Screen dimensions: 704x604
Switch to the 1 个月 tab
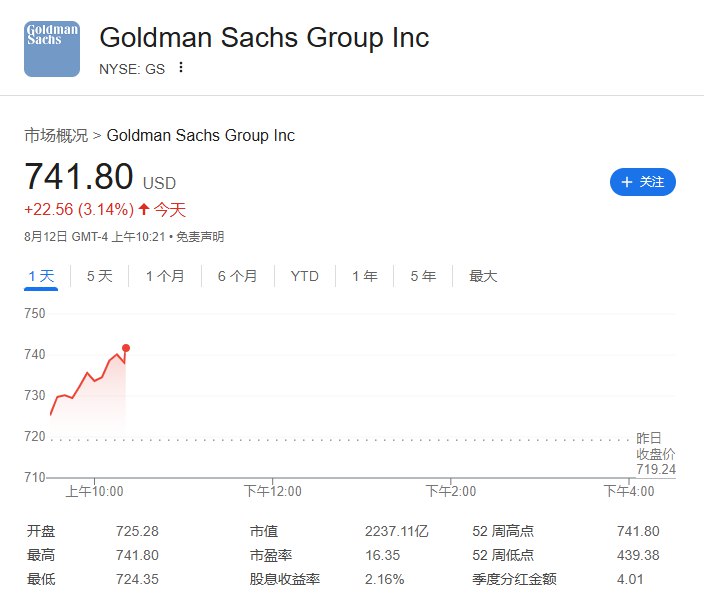(165, 276)
